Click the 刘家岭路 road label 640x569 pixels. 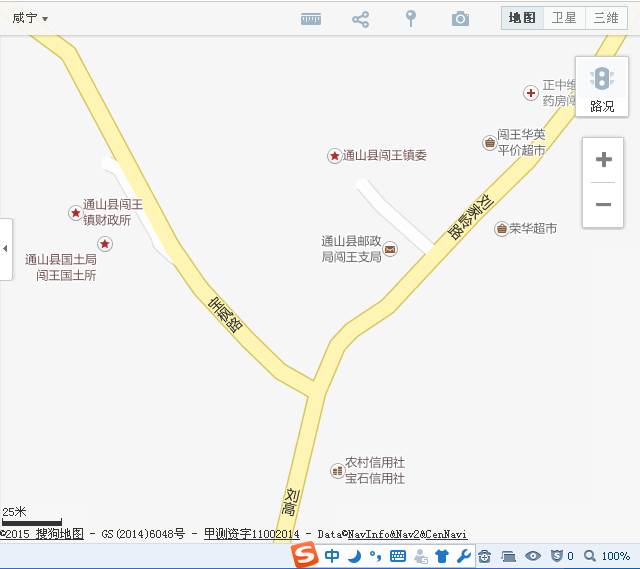[470, 217]
